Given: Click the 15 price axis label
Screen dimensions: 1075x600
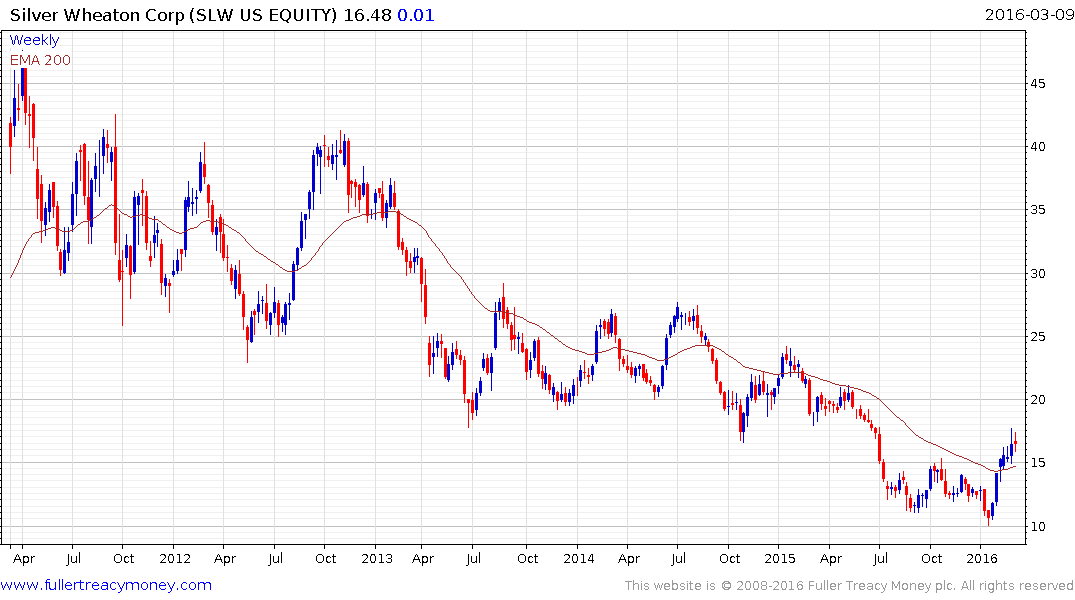Looking at the screenshot, I should pos(1037,463).
